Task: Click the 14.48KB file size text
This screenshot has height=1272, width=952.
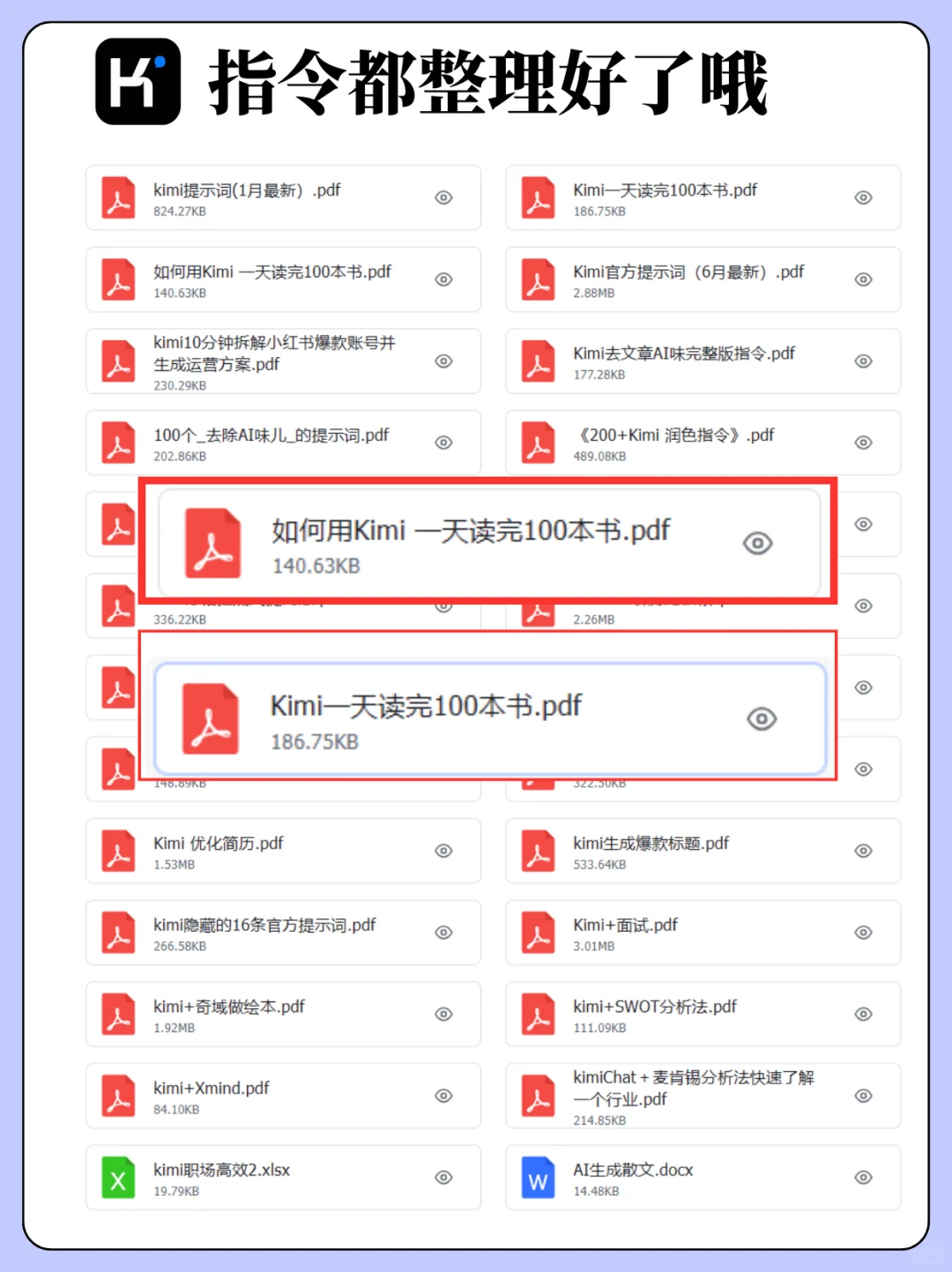Action: pos(596,1192)
